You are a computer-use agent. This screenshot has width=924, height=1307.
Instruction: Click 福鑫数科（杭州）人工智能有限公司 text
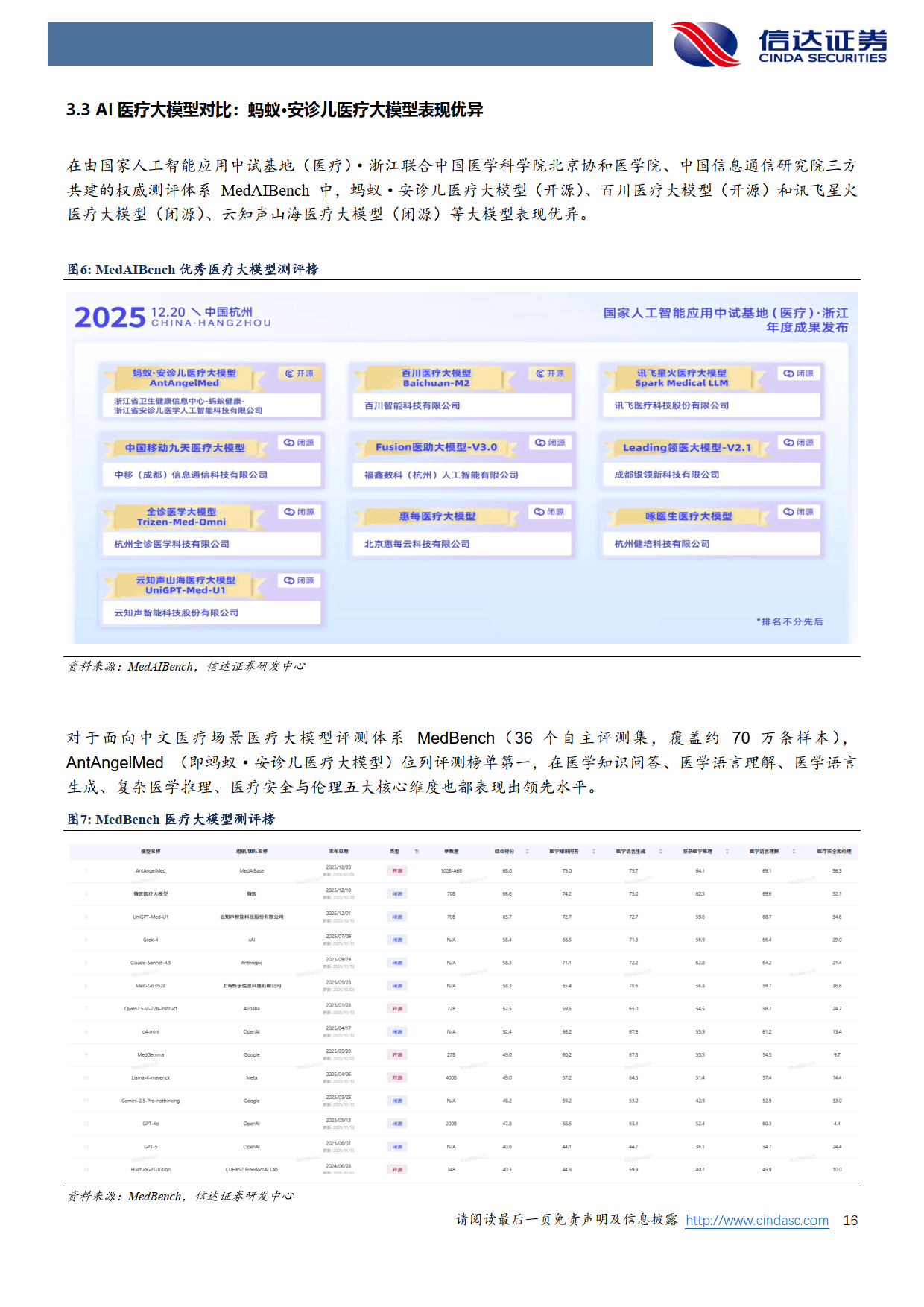point(441,475)
